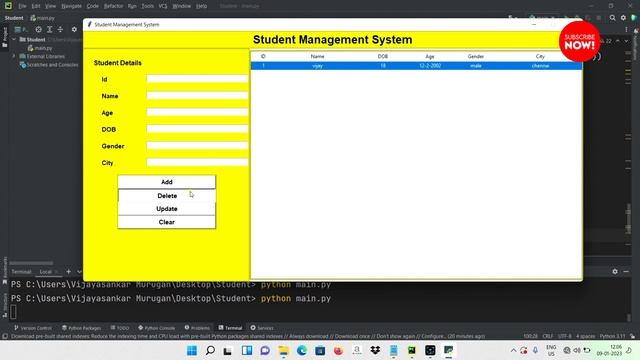Open the Services tool window
Screen dimensions: 640x360
point(262,328)
